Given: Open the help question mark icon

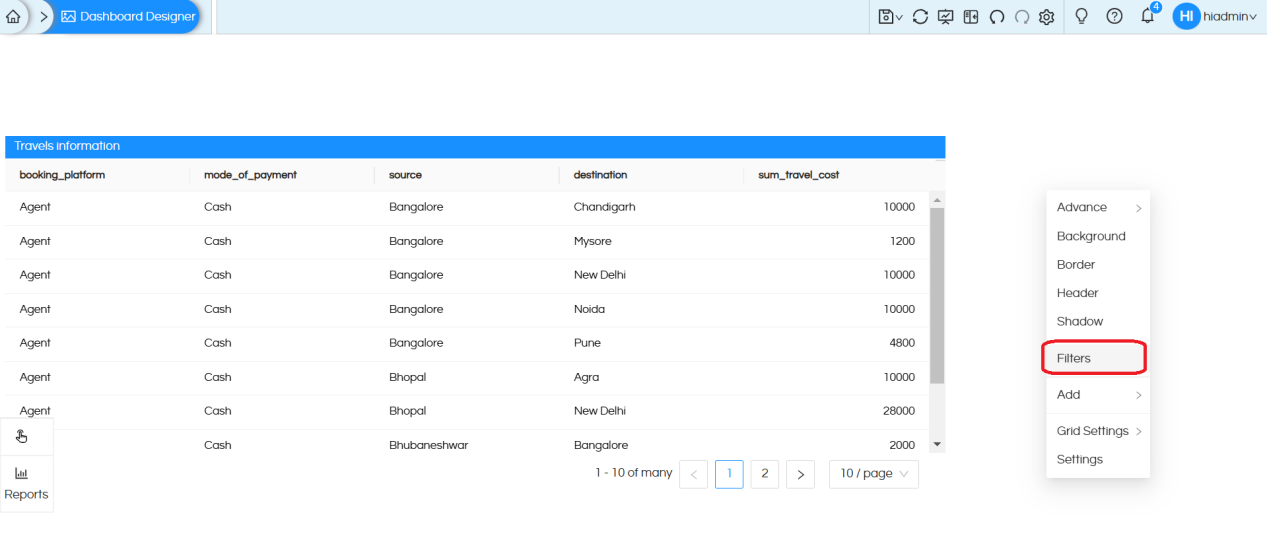Looking at the screenshot, I should (1114, 17).
